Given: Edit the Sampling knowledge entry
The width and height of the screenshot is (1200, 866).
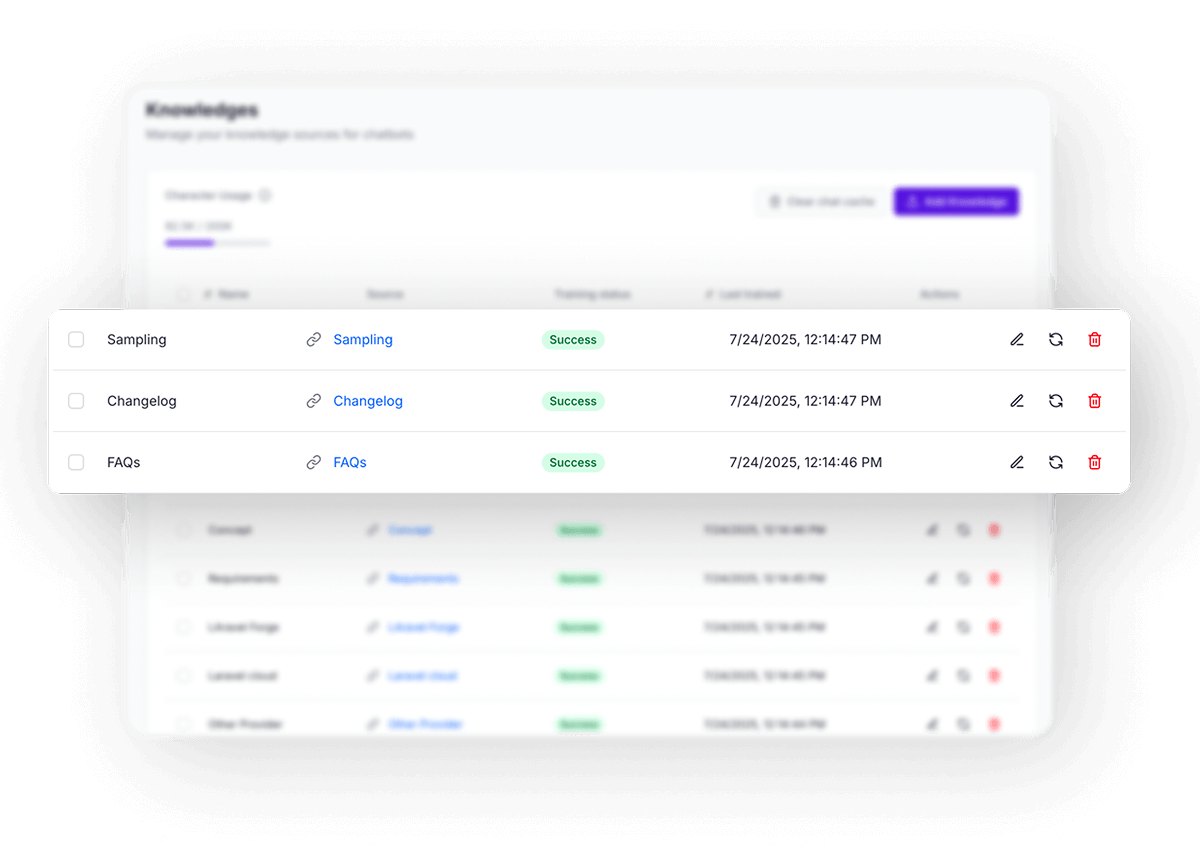Looking at the screenshot, I should (1017, 340).
